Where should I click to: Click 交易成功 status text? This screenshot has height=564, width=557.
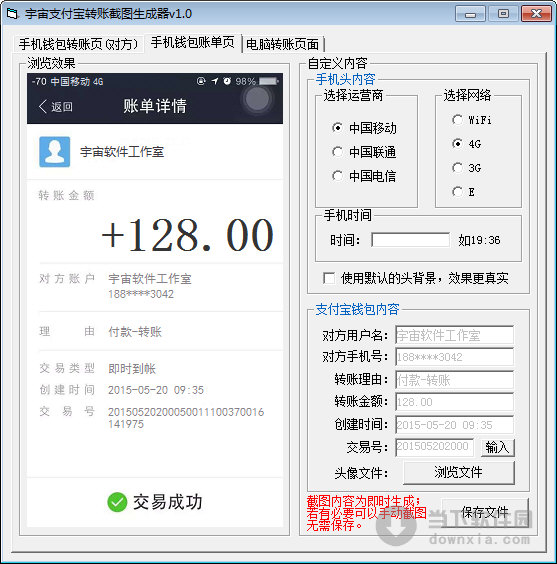tap(168, 502)
